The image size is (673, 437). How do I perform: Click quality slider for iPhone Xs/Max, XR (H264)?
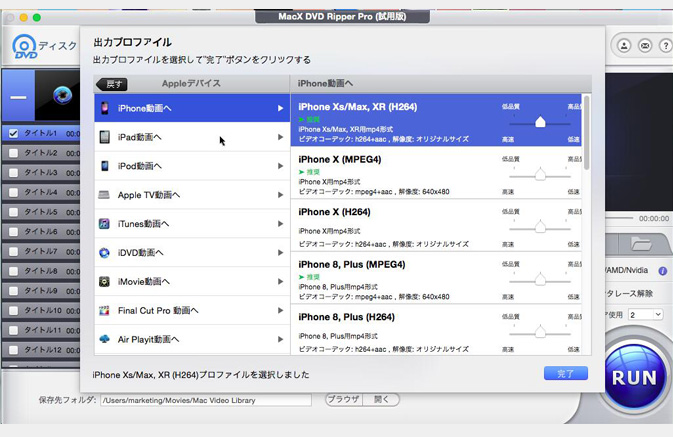click(x=540, y=123)
